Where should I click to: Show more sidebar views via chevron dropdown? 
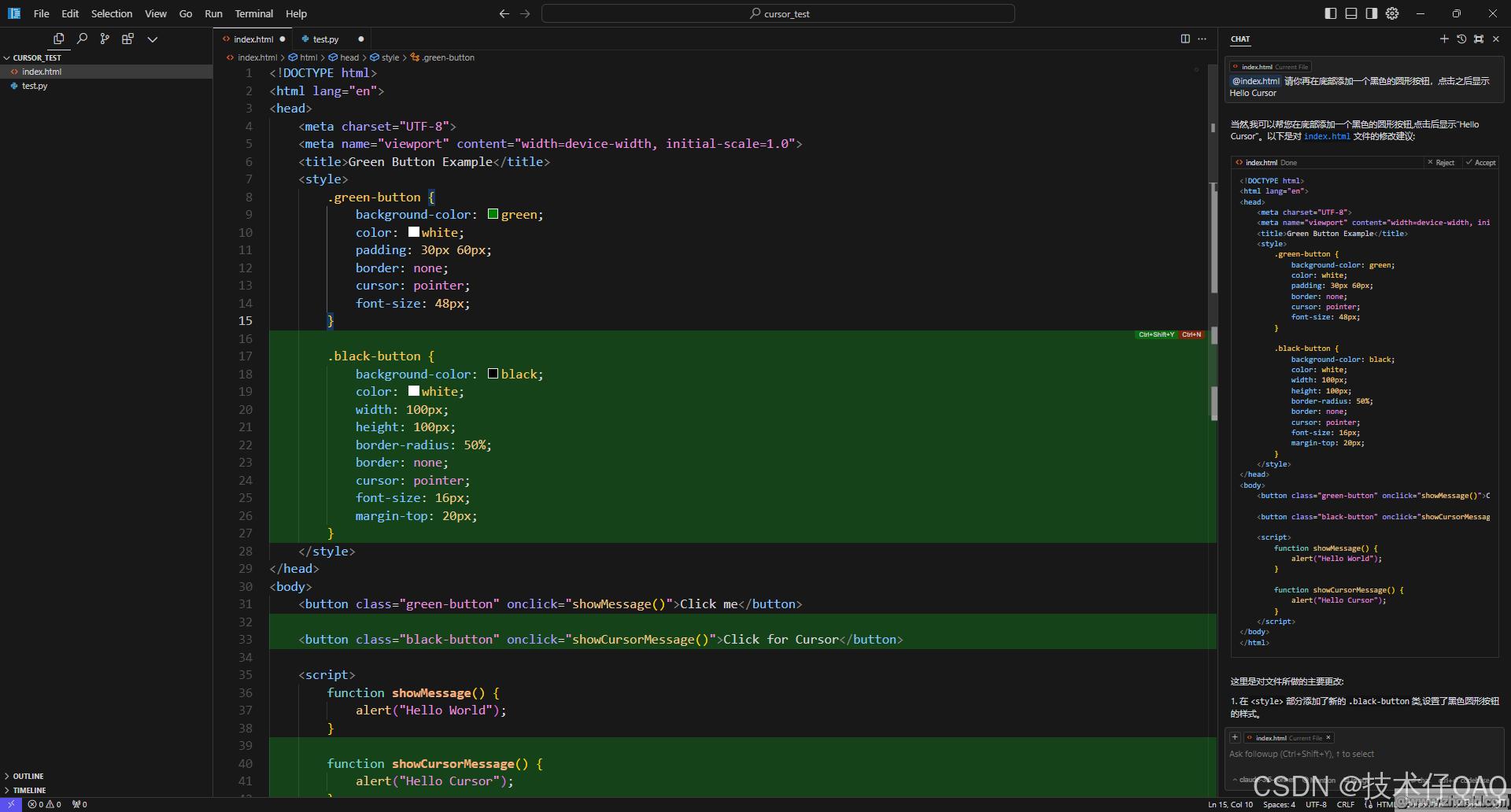click(153, 39)
